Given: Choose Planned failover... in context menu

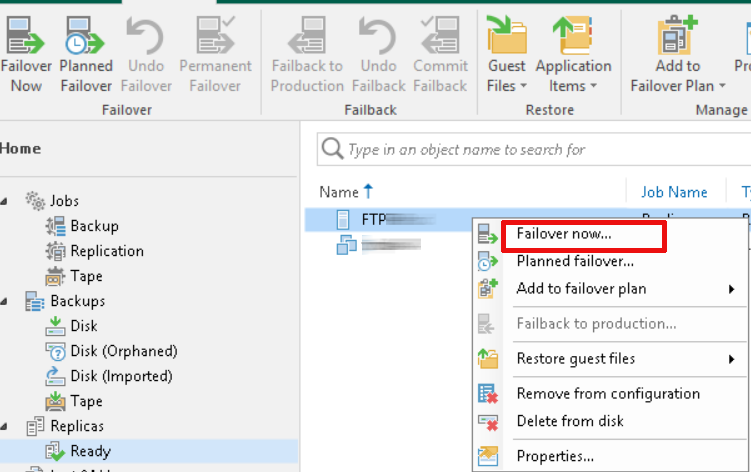Looking at the screenshot, I should point(575,262).
